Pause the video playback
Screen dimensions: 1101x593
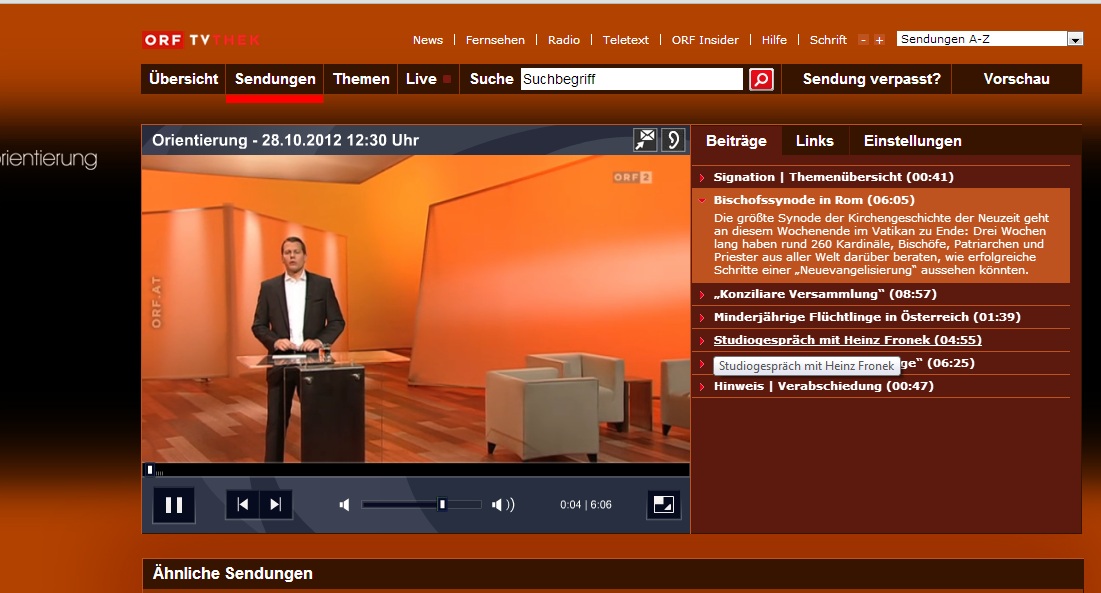(173, 505)
